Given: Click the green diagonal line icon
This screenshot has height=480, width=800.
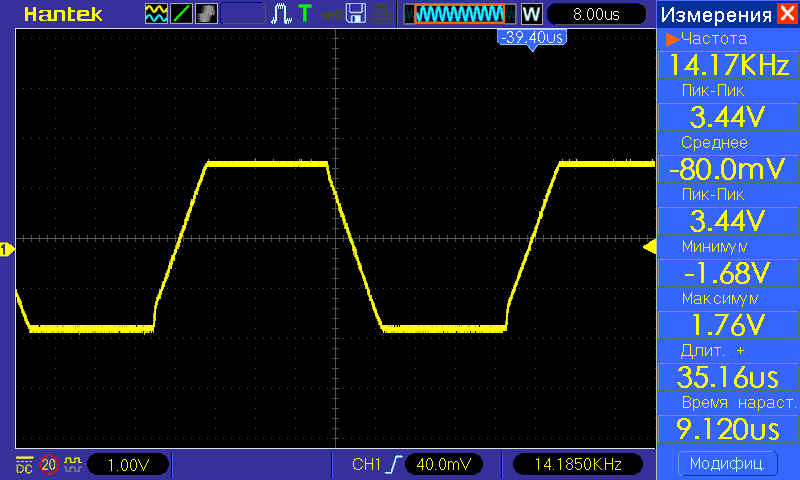Looking at the screenshot, I should coord(181,14).
